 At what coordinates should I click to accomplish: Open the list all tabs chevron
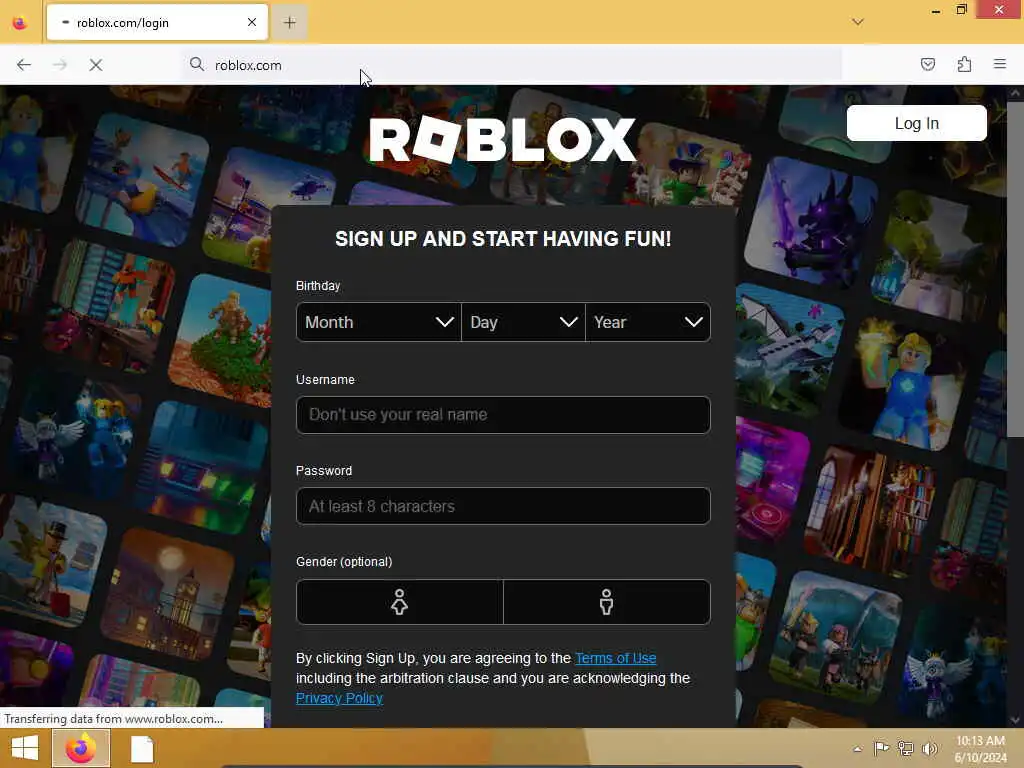pos(857,22)
